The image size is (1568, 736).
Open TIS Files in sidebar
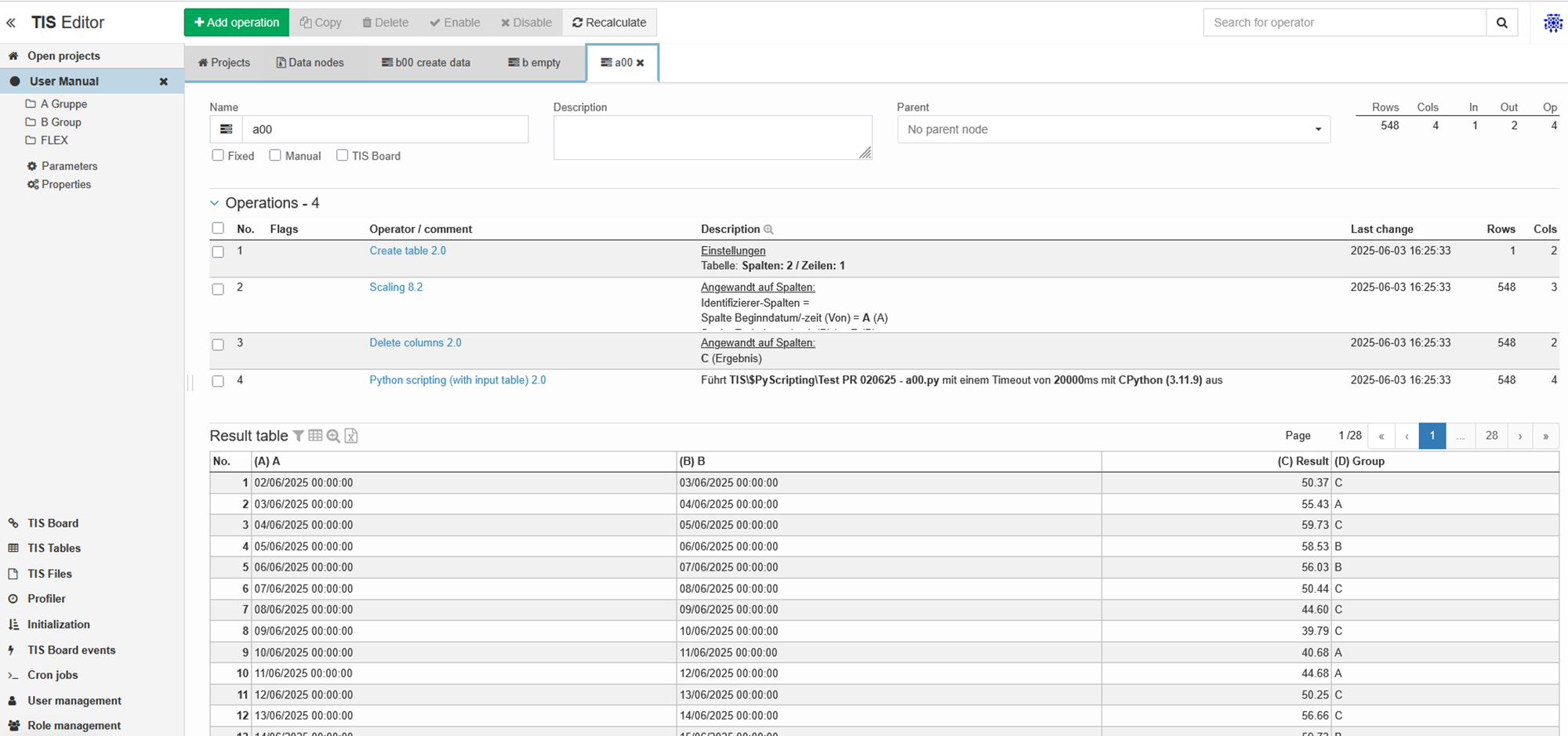[x=49, y=574]
